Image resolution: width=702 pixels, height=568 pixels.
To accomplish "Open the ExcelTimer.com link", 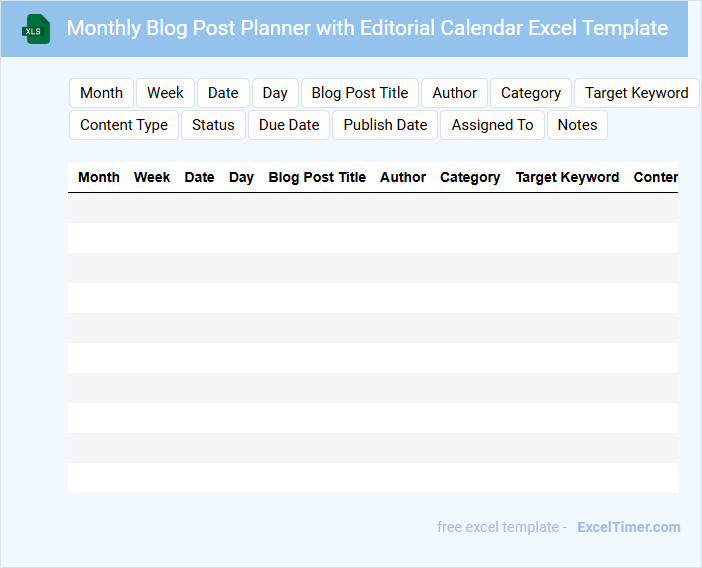I will click(x=628, y=527).
